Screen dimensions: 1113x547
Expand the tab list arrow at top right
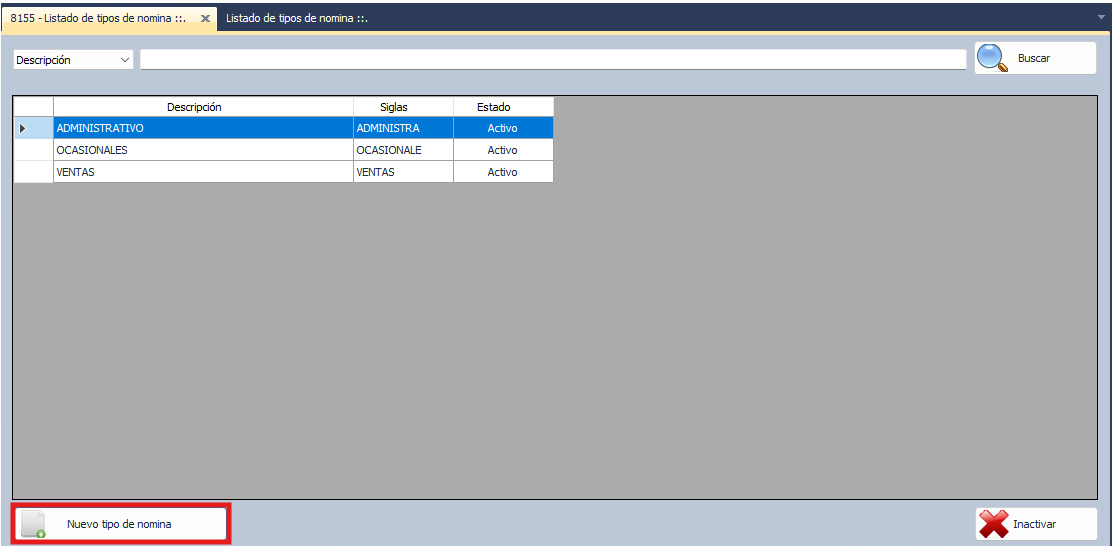[x=1101, y=17]
